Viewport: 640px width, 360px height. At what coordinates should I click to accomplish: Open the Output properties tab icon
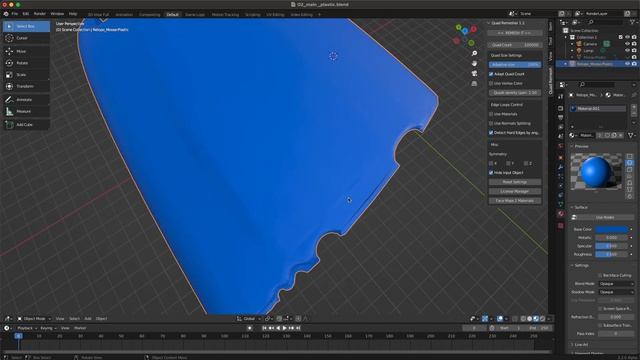click(x=561, y=118)
